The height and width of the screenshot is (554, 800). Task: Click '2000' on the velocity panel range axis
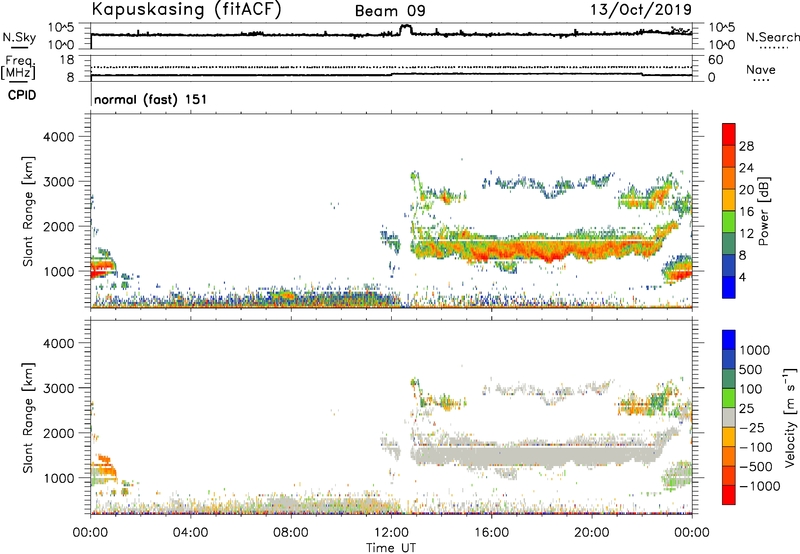(x=58, y=433)
